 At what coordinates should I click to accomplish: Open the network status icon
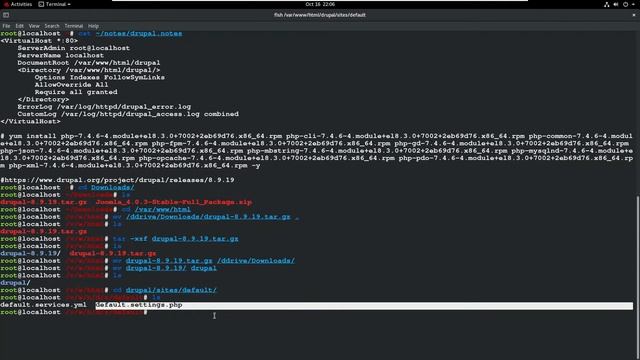(x=607, y=4)
